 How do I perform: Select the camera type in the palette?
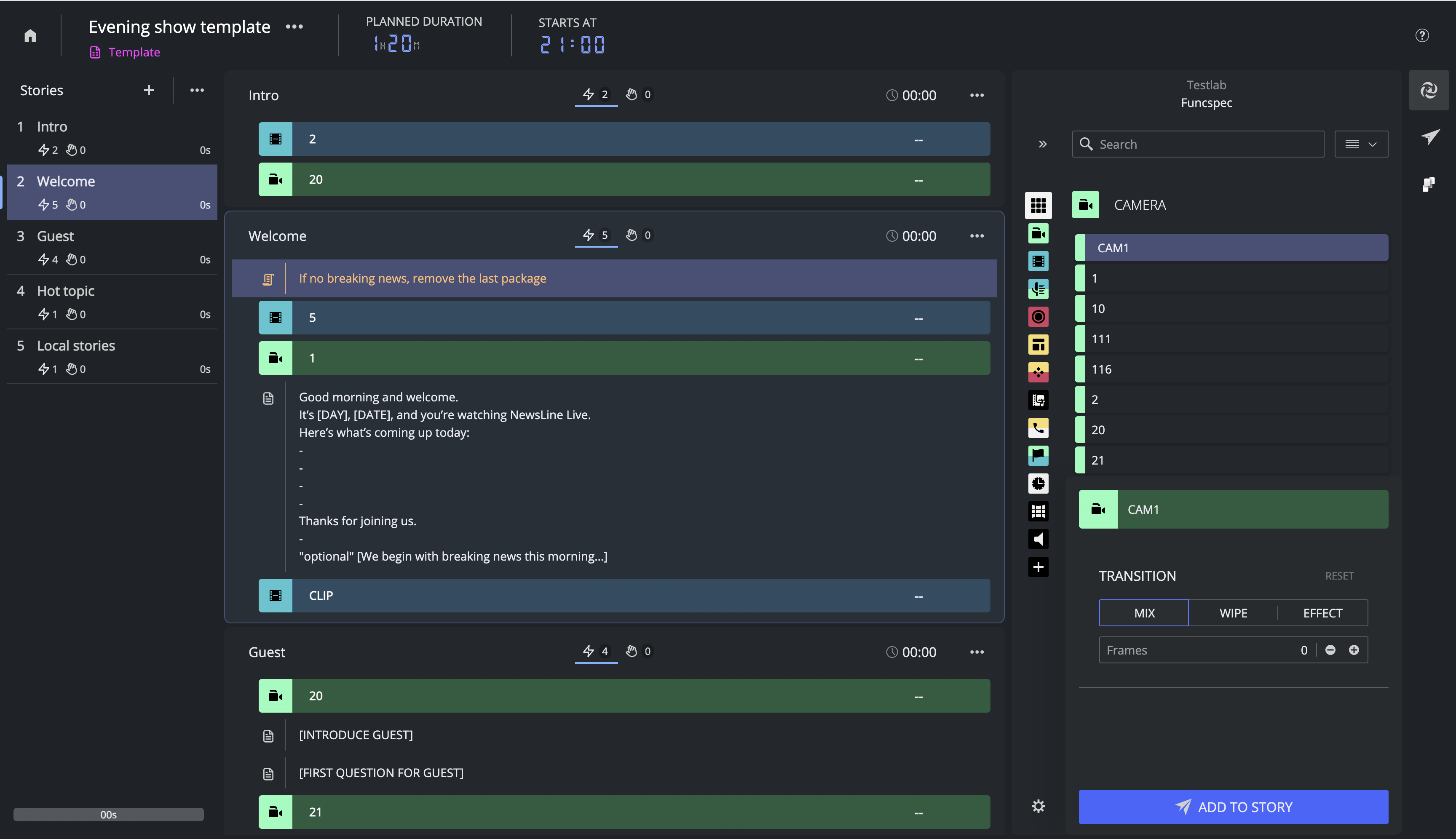pyautogui.click(x=1038, y=233)
